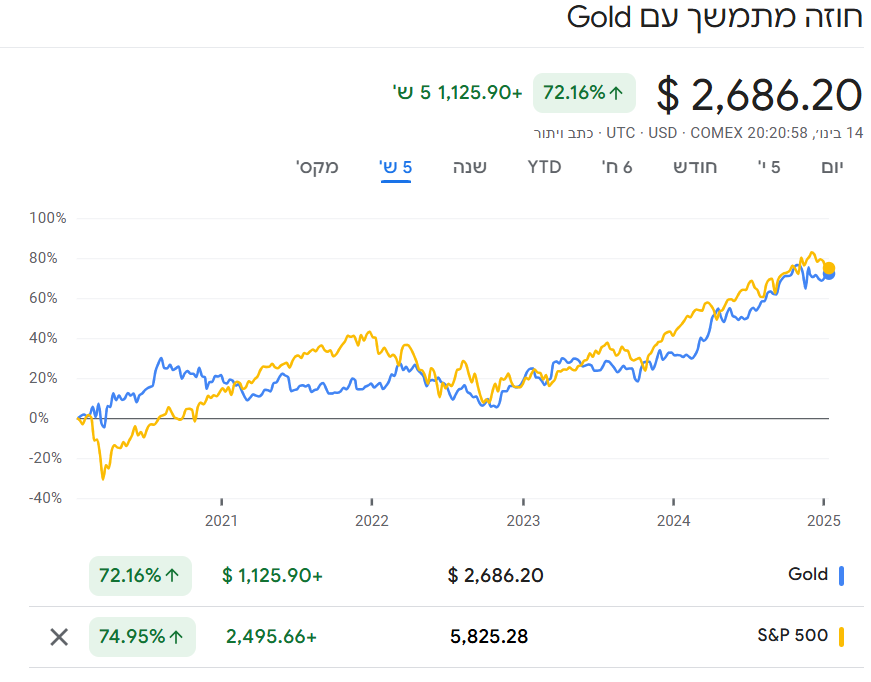
Task: Click the S&P 500 yellow color indicator
Action: pos(842,636)
